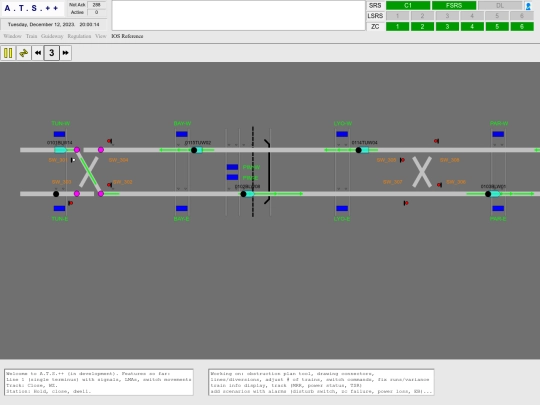Click the SW_303 switch label

coord(61,182)
